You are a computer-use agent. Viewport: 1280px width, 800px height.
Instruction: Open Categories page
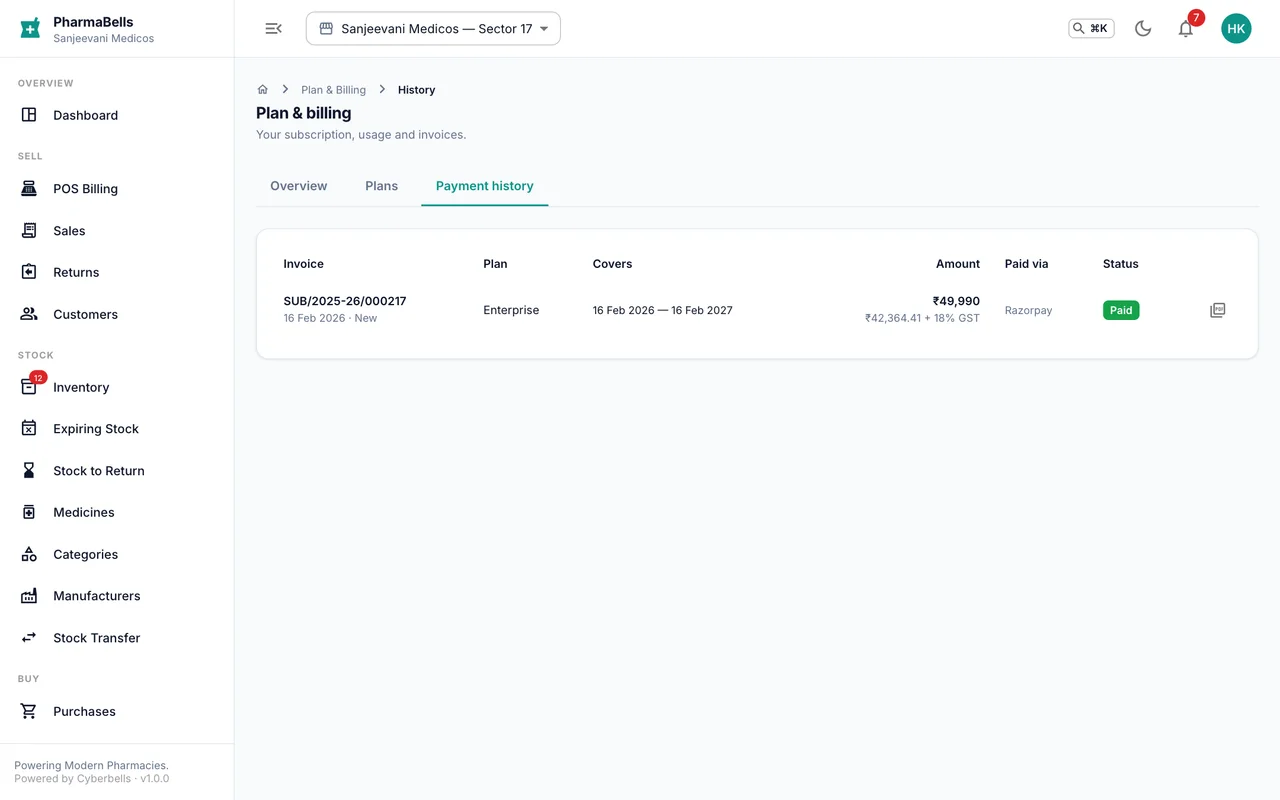(117, 554)
